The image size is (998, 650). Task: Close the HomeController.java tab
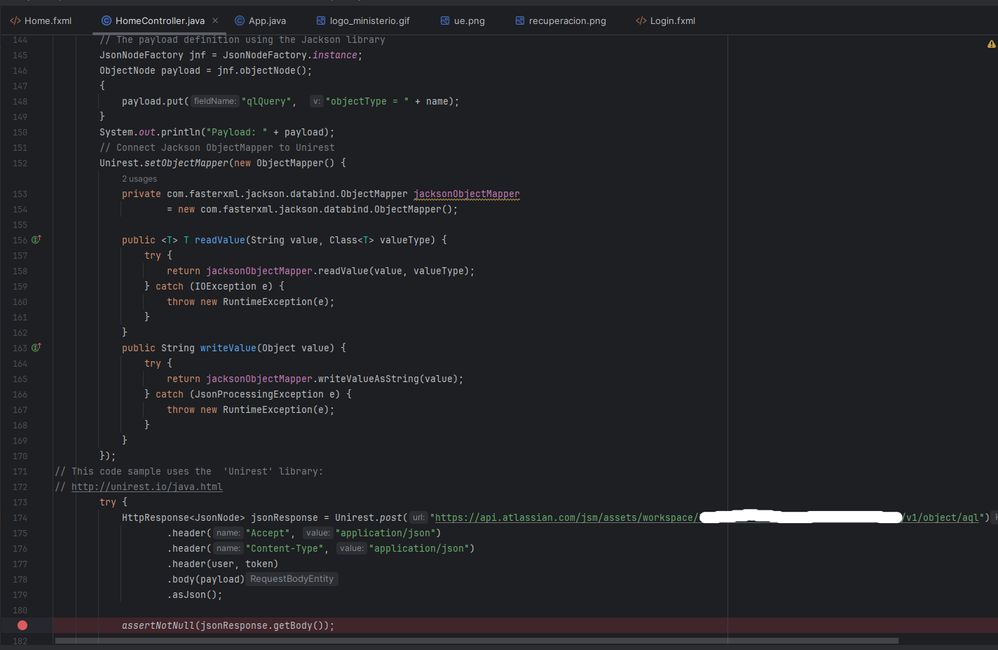tap(215, 20)
